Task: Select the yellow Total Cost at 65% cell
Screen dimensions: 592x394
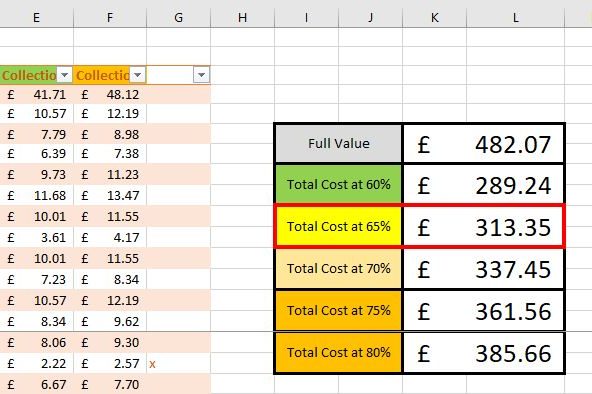Action: [x=339, y=226]
